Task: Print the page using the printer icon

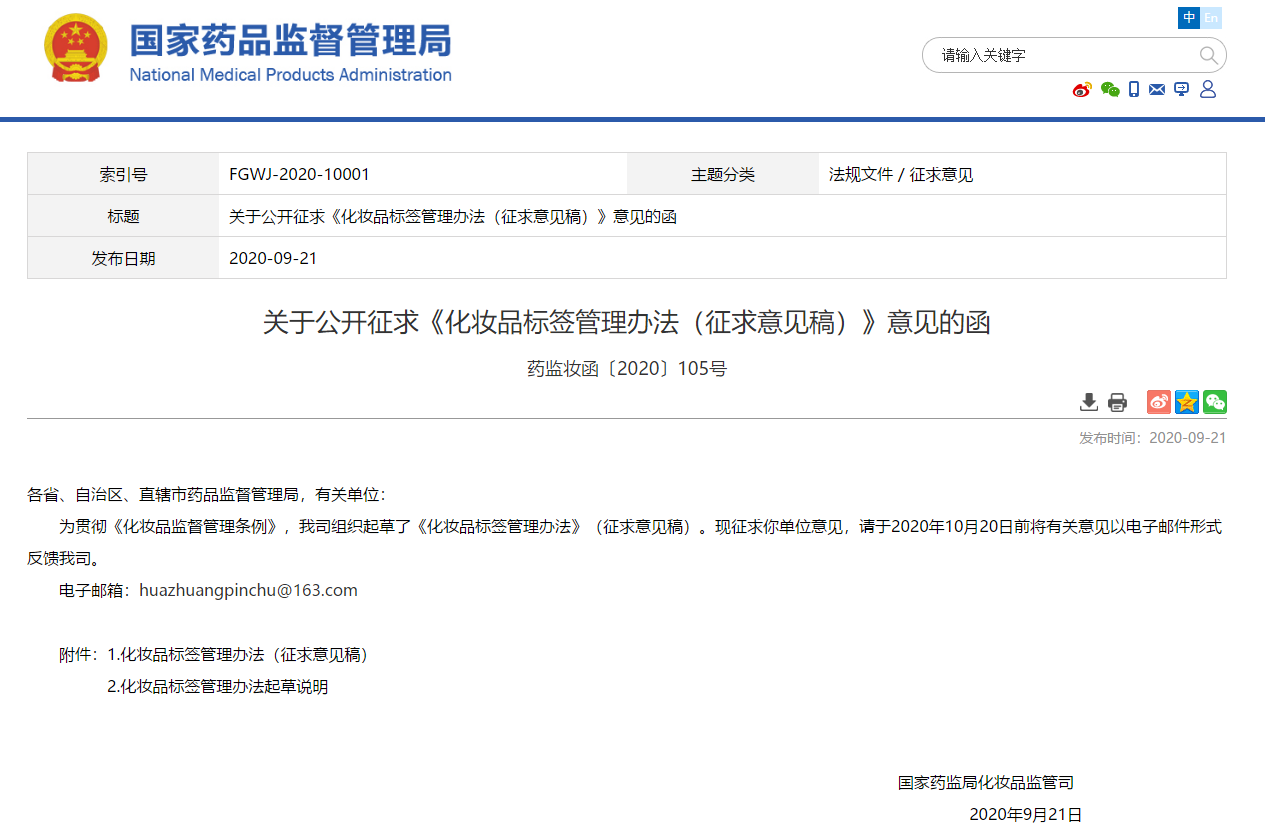Action: (1117, 402)
